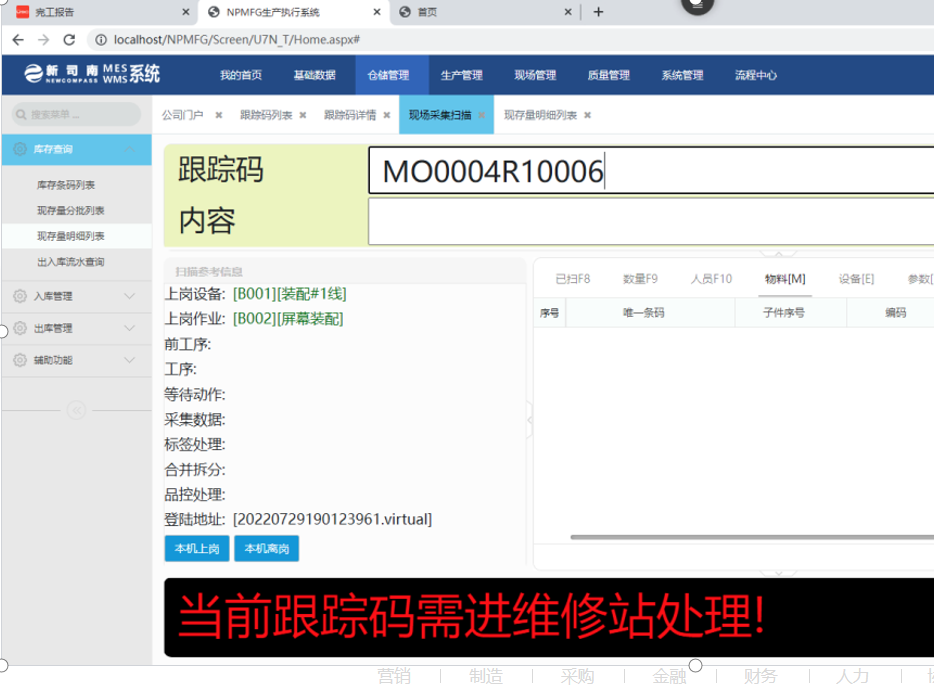The width and height of the screenshot is (934, 685).
Task: Switch to the 物料[M] tab
Action: coord(784,279)
